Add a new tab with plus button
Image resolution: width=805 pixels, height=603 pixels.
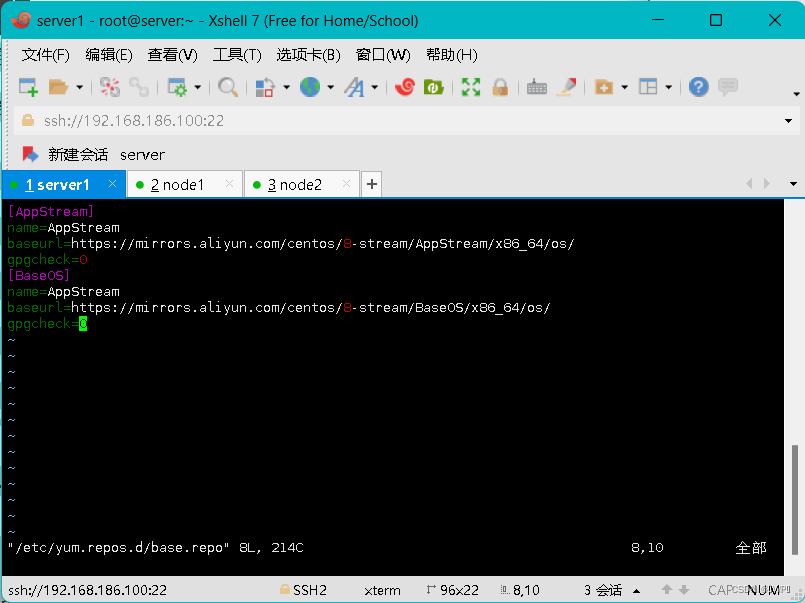pos(372,184)
